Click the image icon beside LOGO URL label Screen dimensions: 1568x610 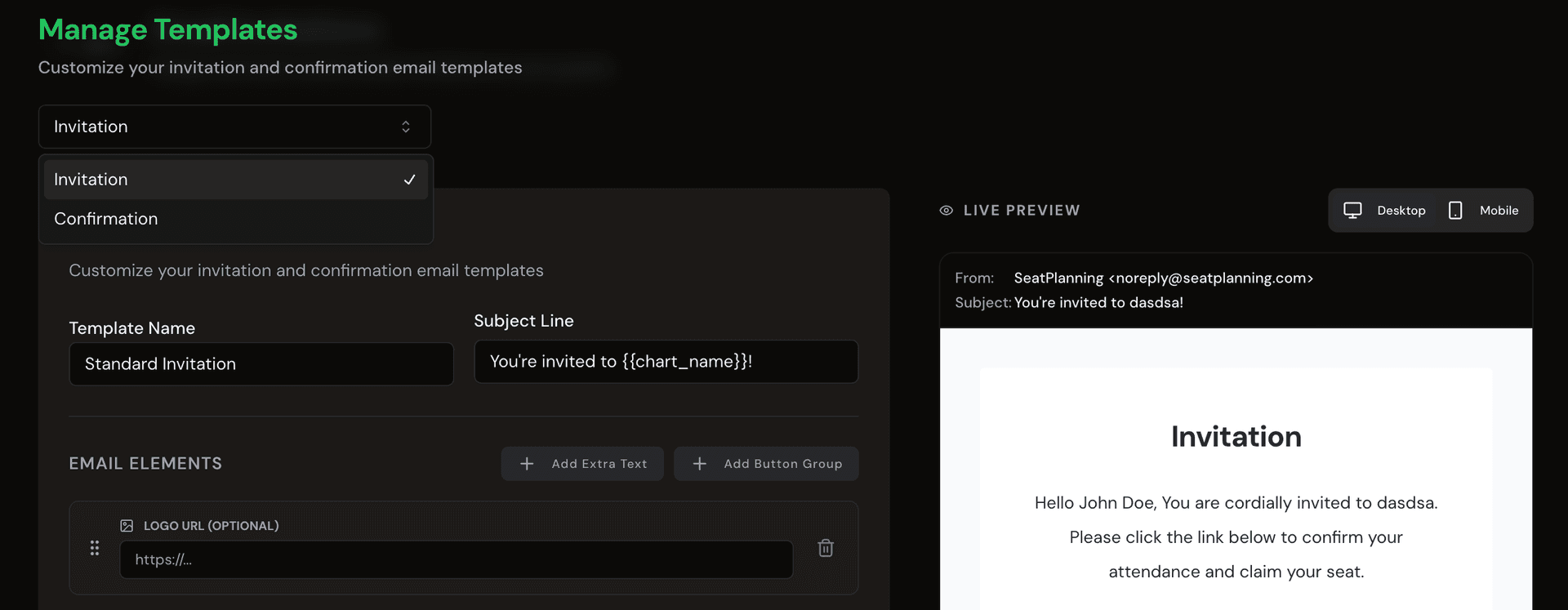point(127,526)
